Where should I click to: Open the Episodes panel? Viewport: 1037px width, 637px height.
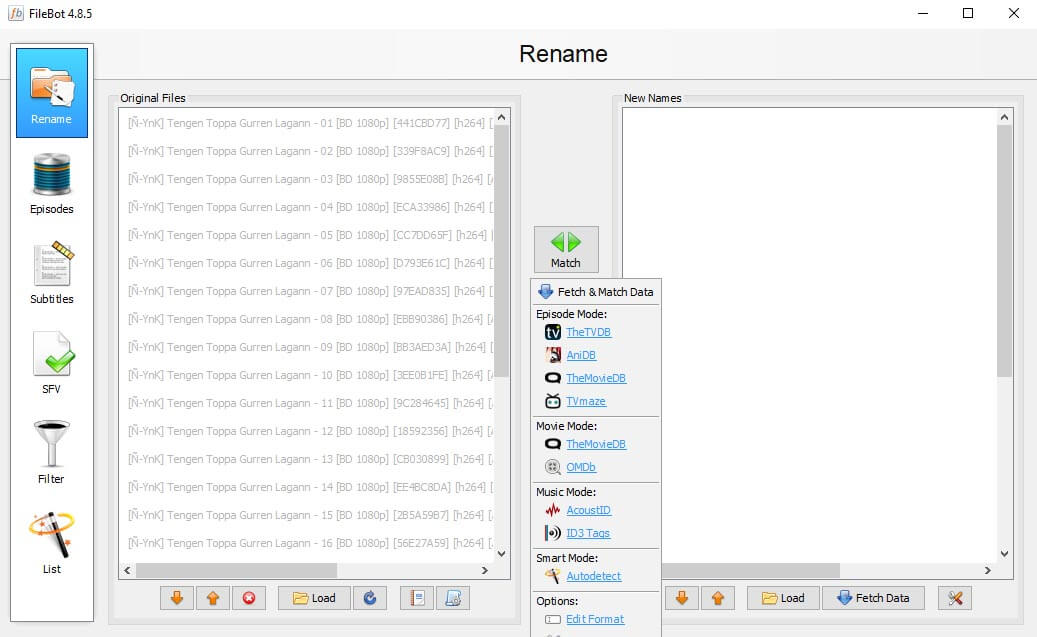(52, 183)
